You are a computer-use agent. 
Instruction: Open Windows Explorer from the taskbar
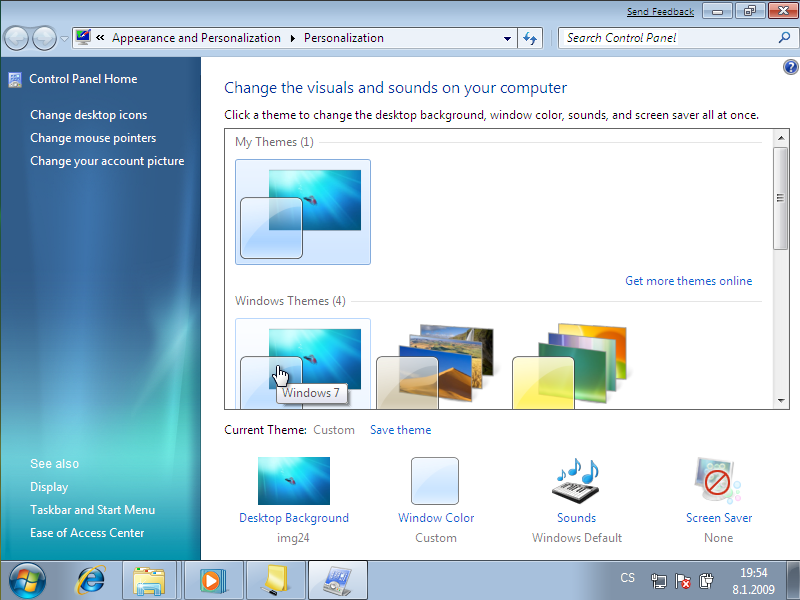point(149,581)
